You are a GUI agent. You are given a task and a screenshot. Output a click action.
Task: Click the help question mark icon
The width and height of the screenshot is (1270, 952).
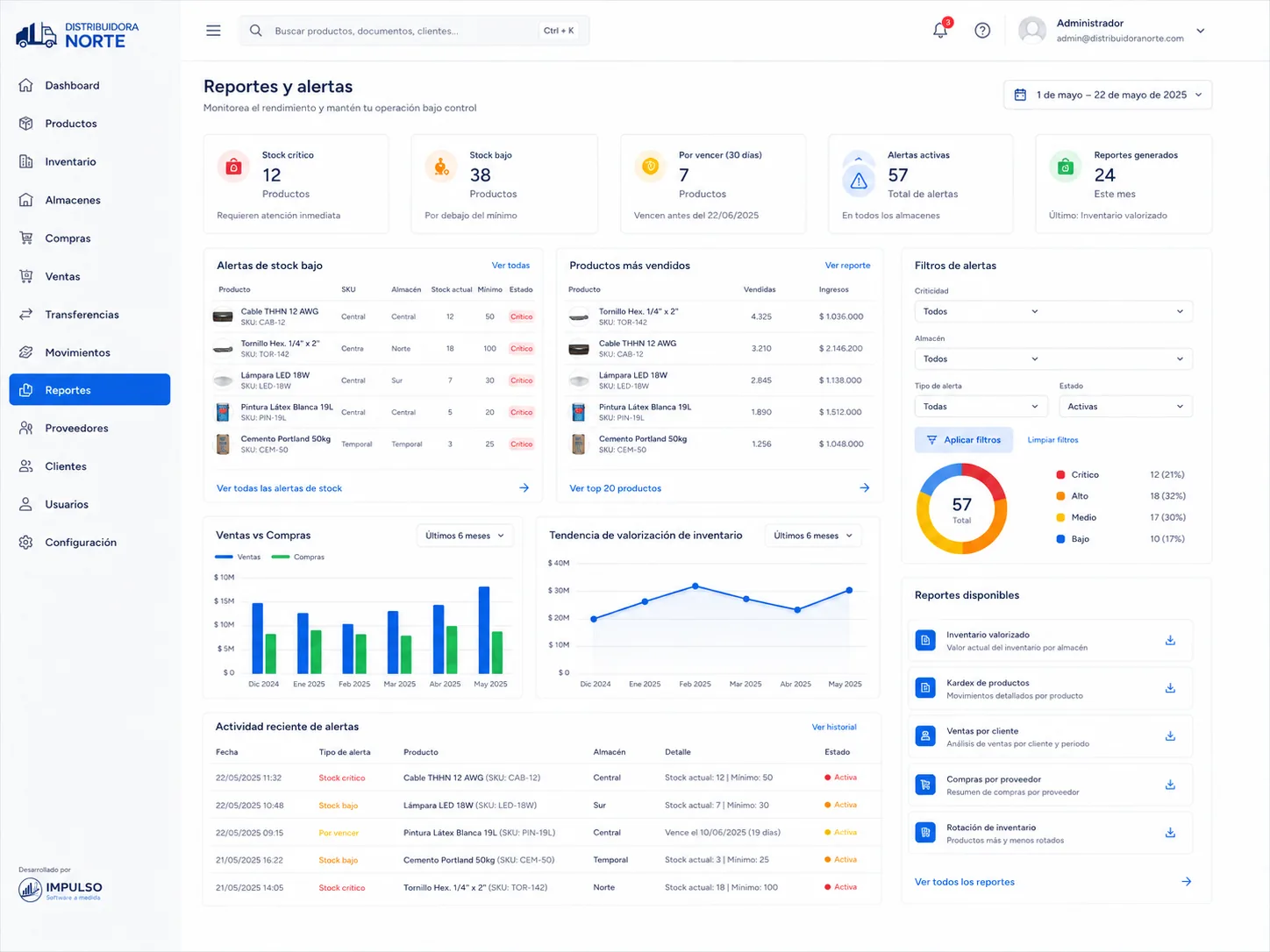coord(982,31)
